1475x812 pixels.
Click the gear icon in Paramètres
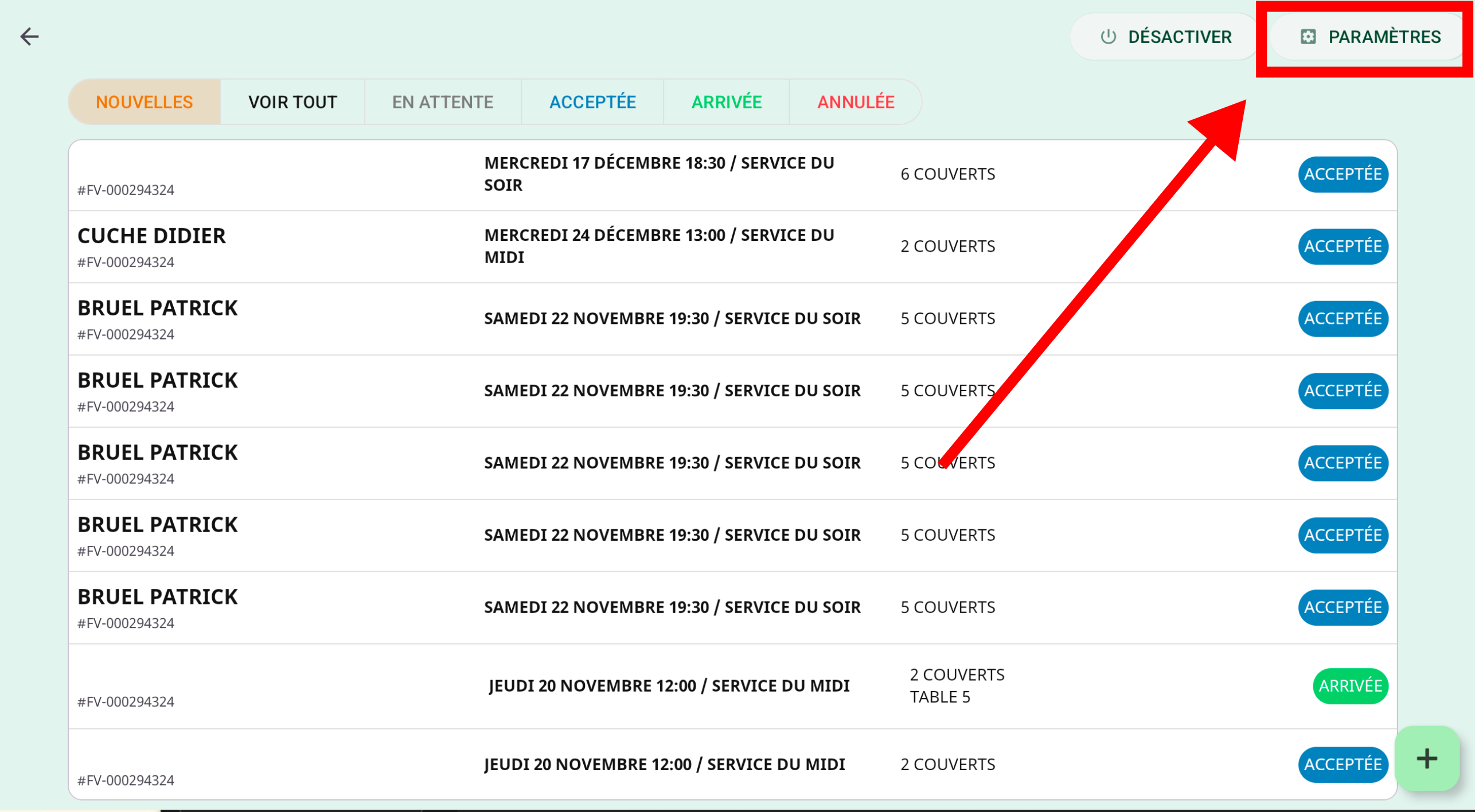pos(1308,37)
